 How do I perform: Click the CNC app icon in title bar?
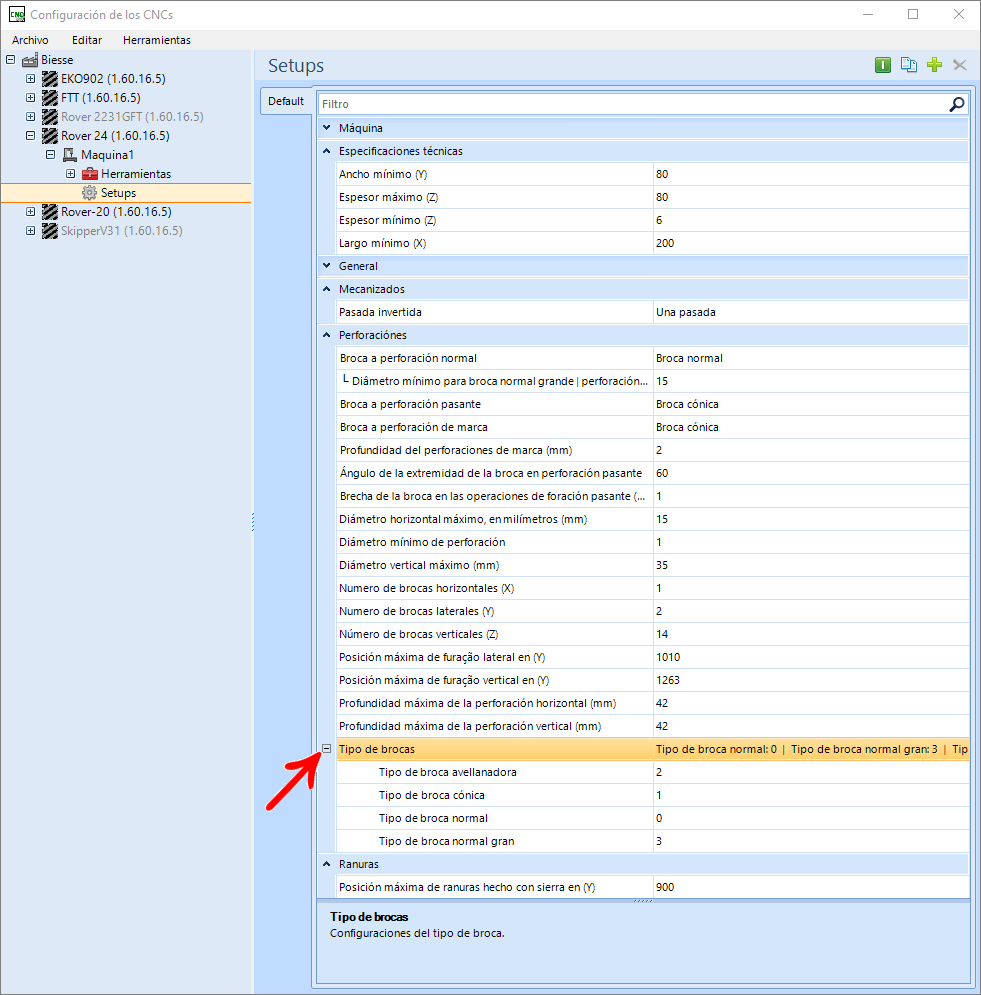(x=17, y=14)
